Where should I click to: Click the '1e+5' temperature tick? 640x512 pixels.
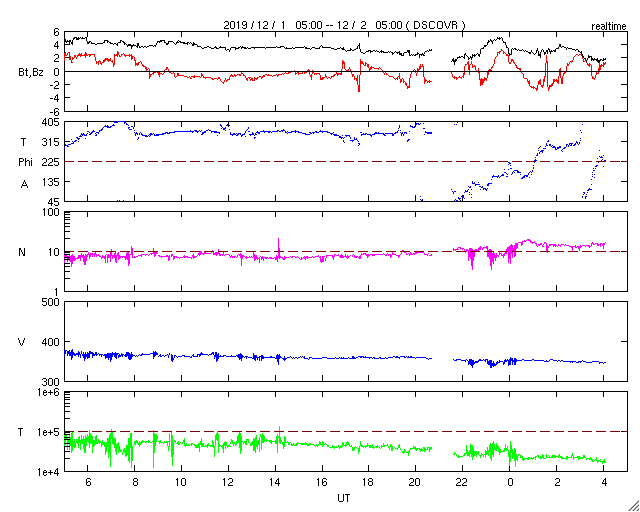[x=49, y=432]
